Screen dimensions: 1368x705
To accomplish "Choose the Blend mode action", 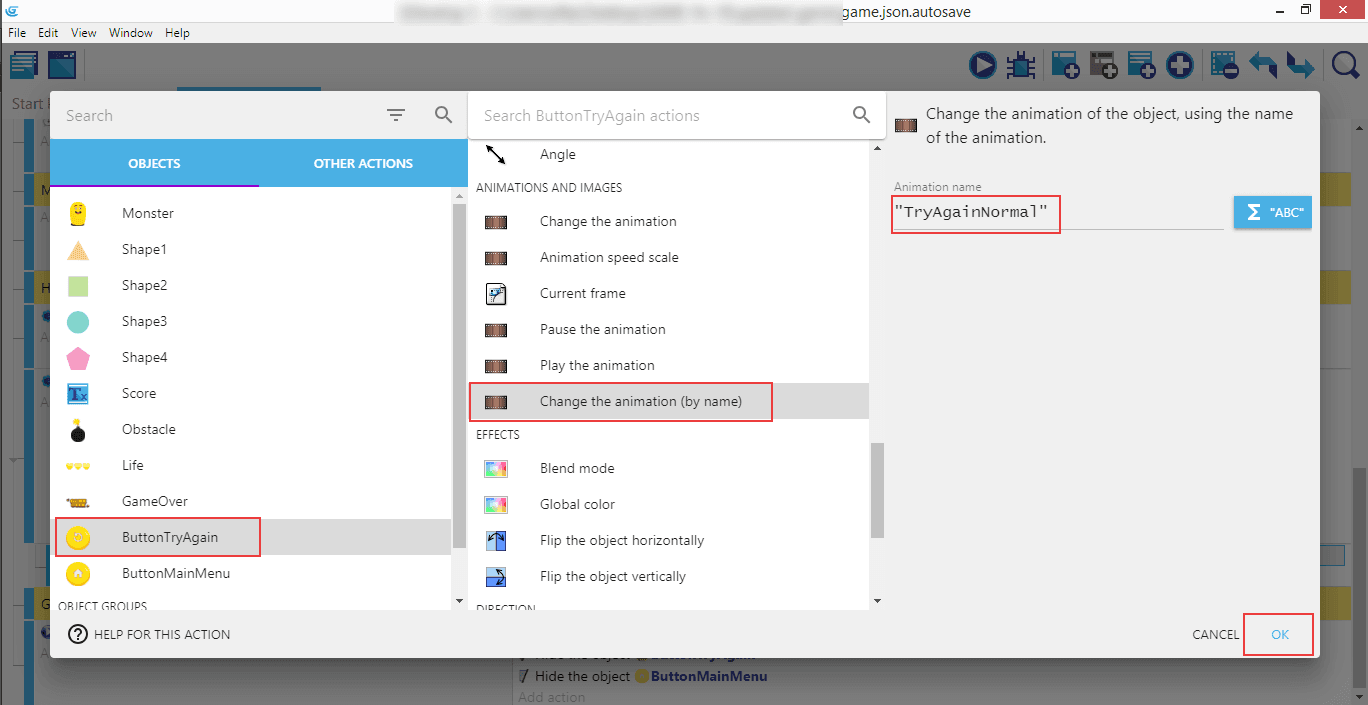I will tap(577, 468).
